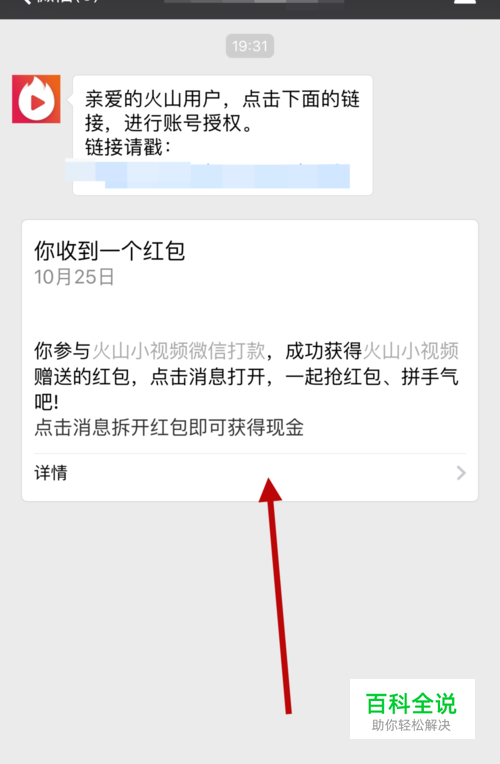Click the 百科全说 watermark logo
Screen dimensions: 500x764
click(412, 704)
